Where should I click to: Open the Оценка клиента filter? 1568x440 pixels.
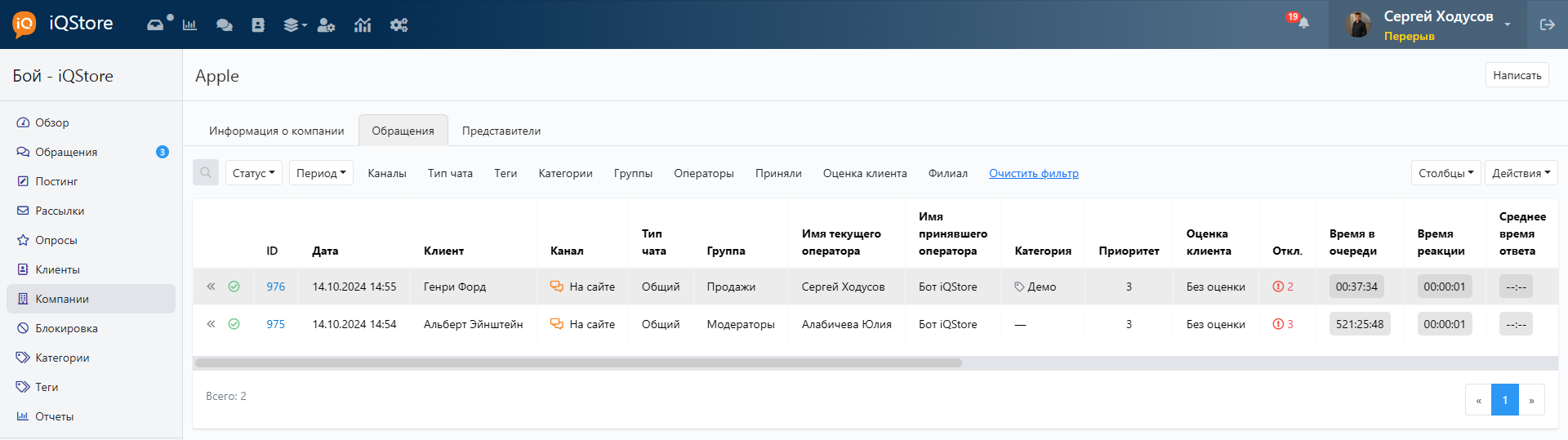tap(865, 173)
